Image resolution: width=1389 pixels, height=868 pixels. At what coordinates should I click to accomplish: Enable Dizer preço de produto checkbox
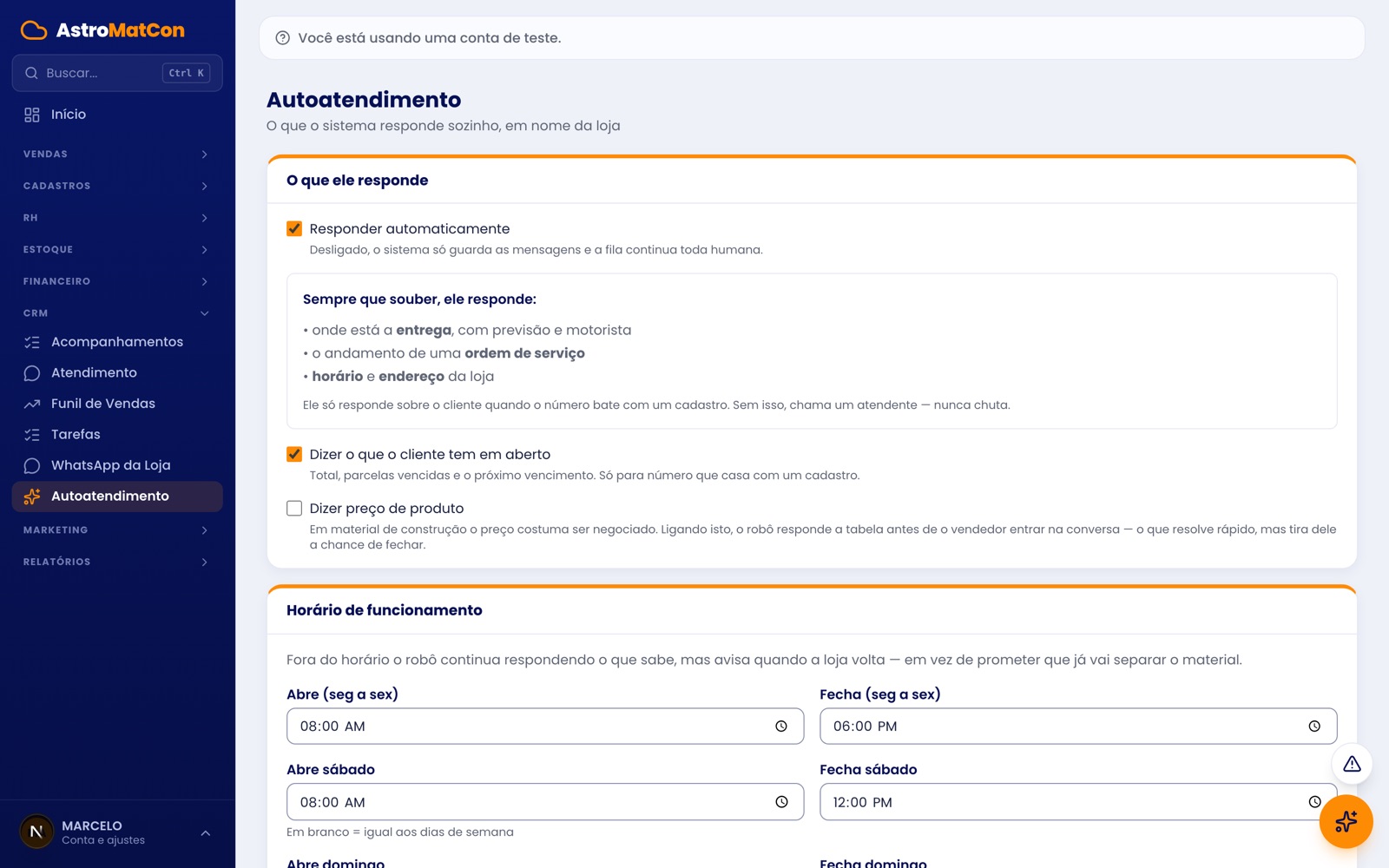[x=294, y=509]
